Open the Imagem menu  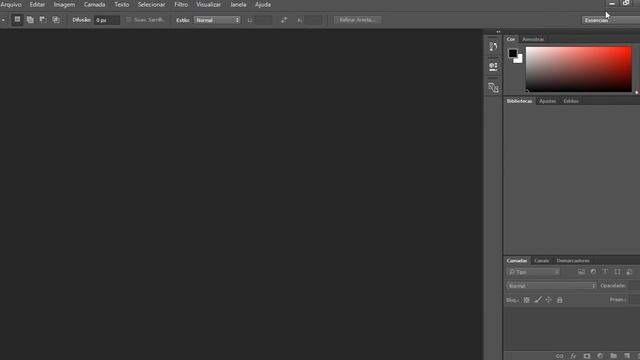point(64,4)
